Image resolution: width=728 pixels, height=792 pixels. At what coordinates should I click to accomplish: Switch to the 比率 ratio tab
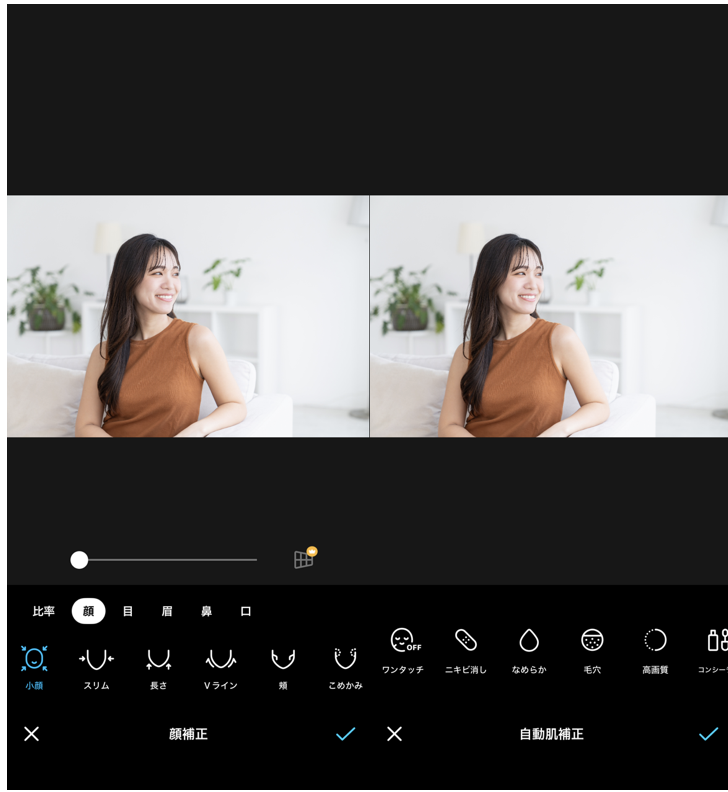[x=44, y=611]
